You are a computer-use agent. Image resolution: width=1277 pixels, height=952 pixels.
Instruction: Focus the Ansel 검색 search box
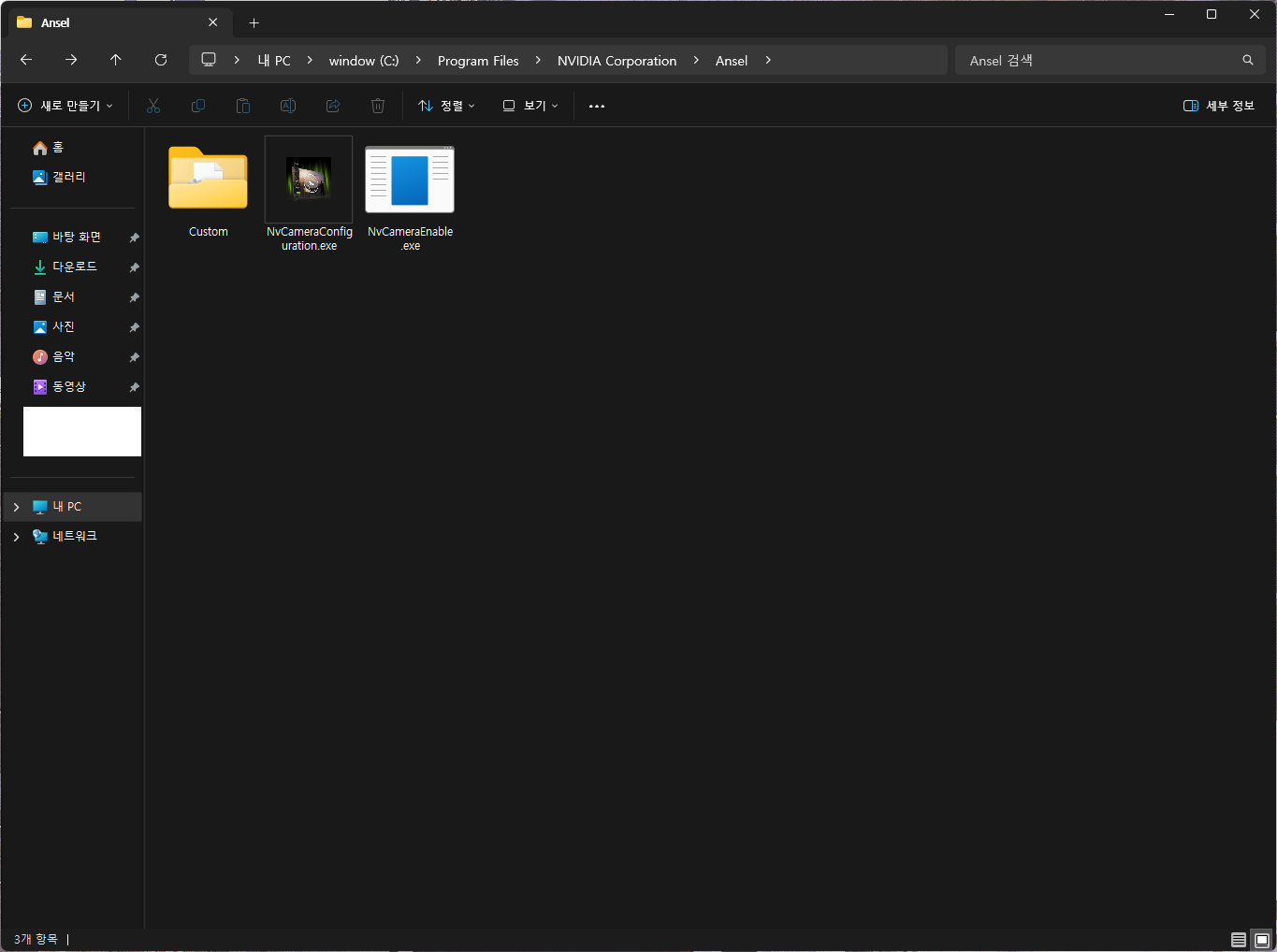(1110, 60)
